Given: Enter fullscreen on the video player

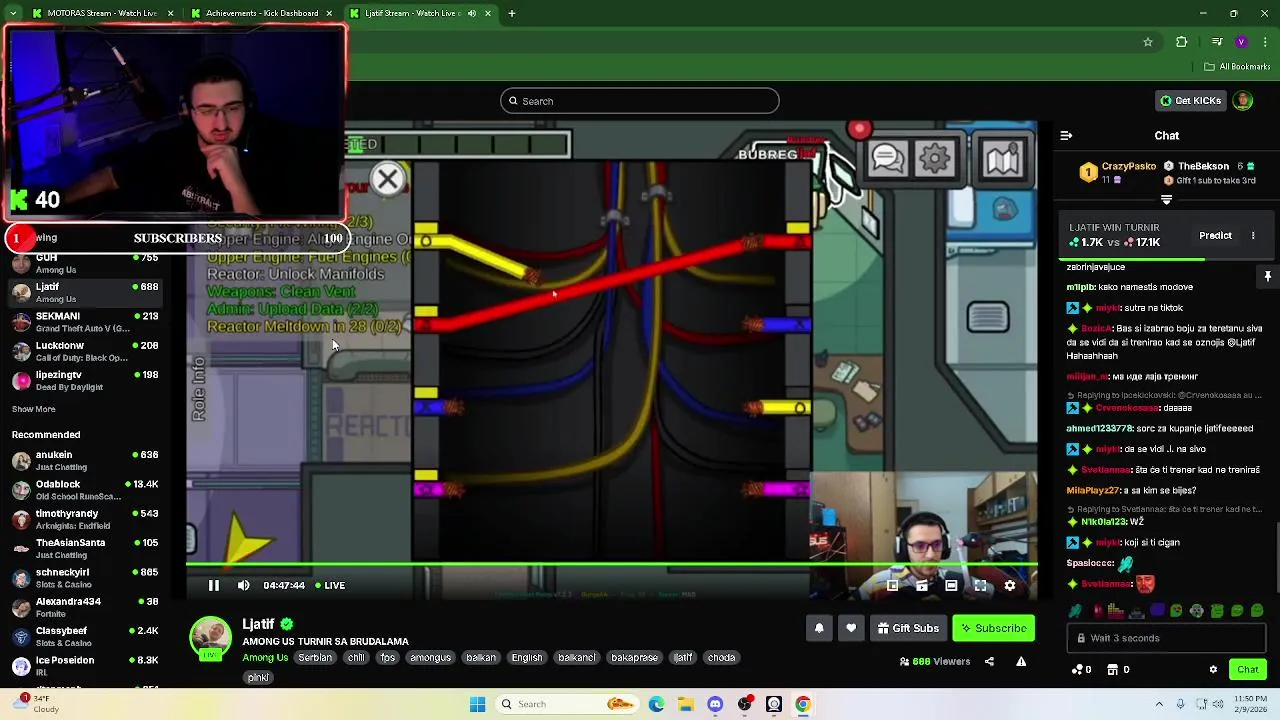Looking at the screenshot, I should (980, 586).
